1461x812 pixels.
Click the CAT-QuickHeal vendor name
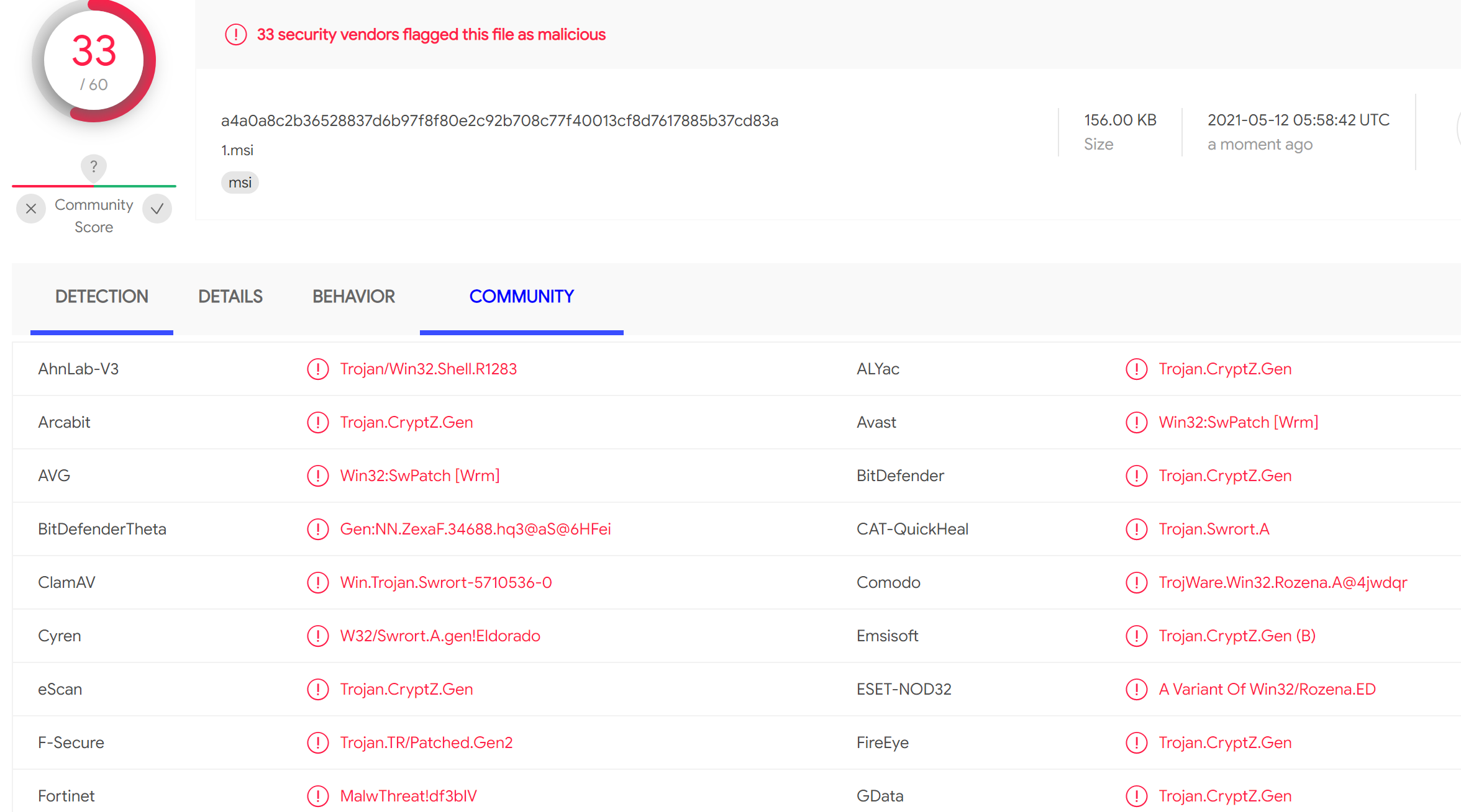pyautogui.click(x=913, y=529)
